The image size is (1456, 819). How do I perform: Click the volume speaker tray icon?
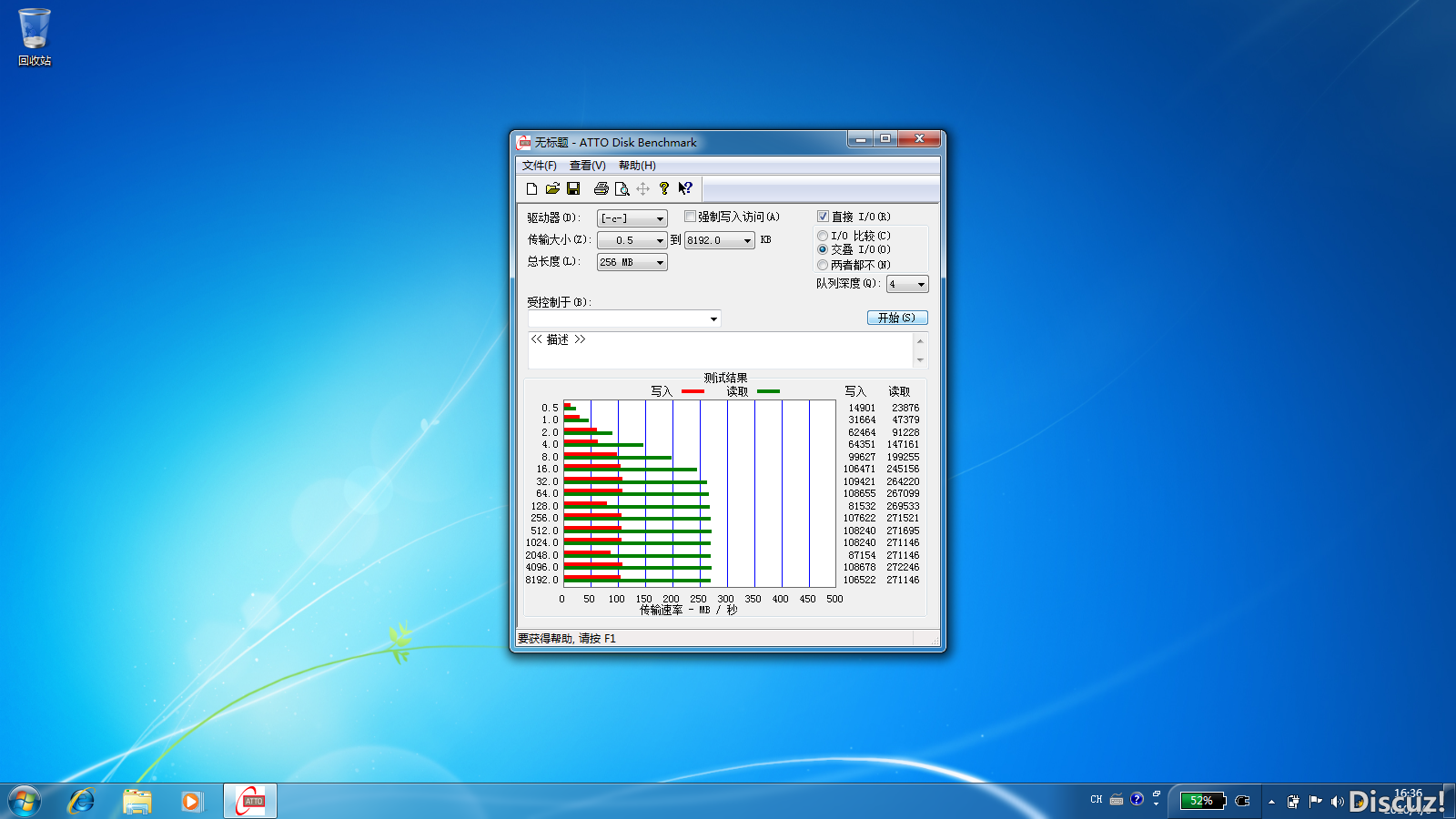(x=1337, y=802)
